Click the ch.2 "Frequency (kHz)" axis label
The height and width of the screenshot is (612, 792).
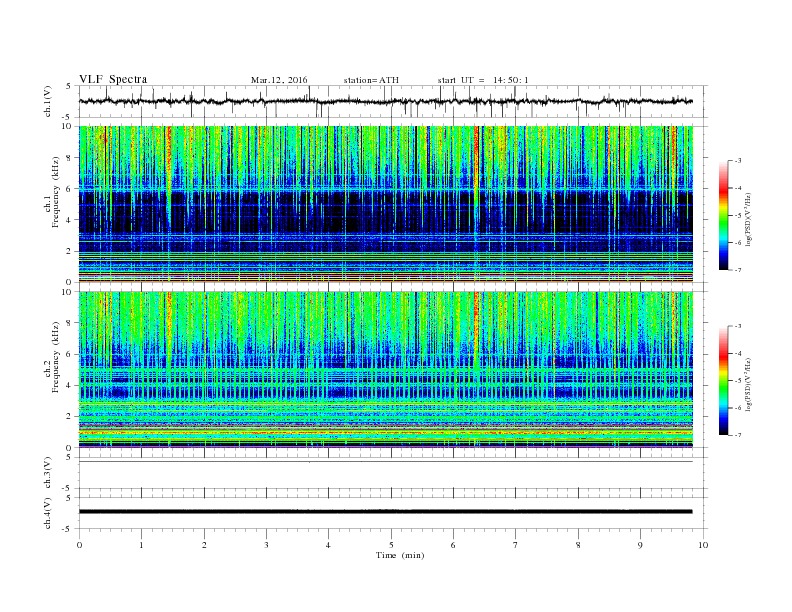click(56, 357)
